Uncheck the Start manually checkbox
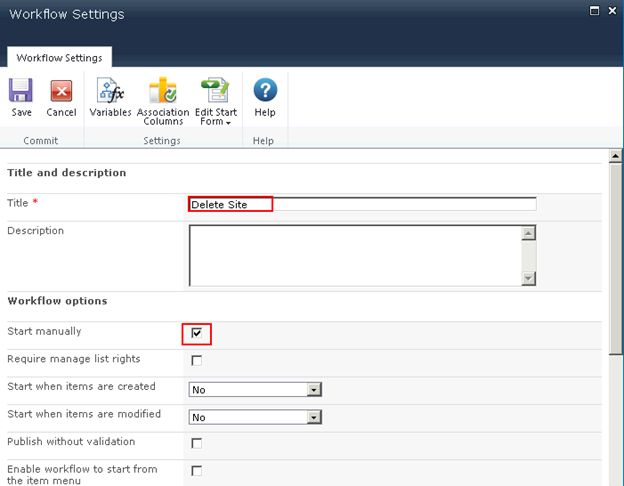The image size is (624, 486). (x=196, y=333)
